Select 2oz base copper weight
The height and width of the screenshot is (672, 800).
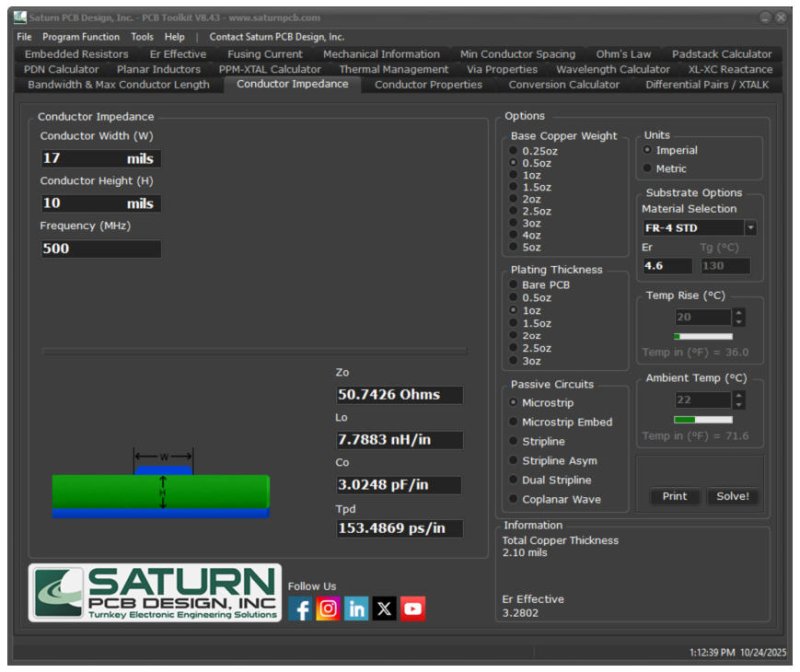(513, 199)
